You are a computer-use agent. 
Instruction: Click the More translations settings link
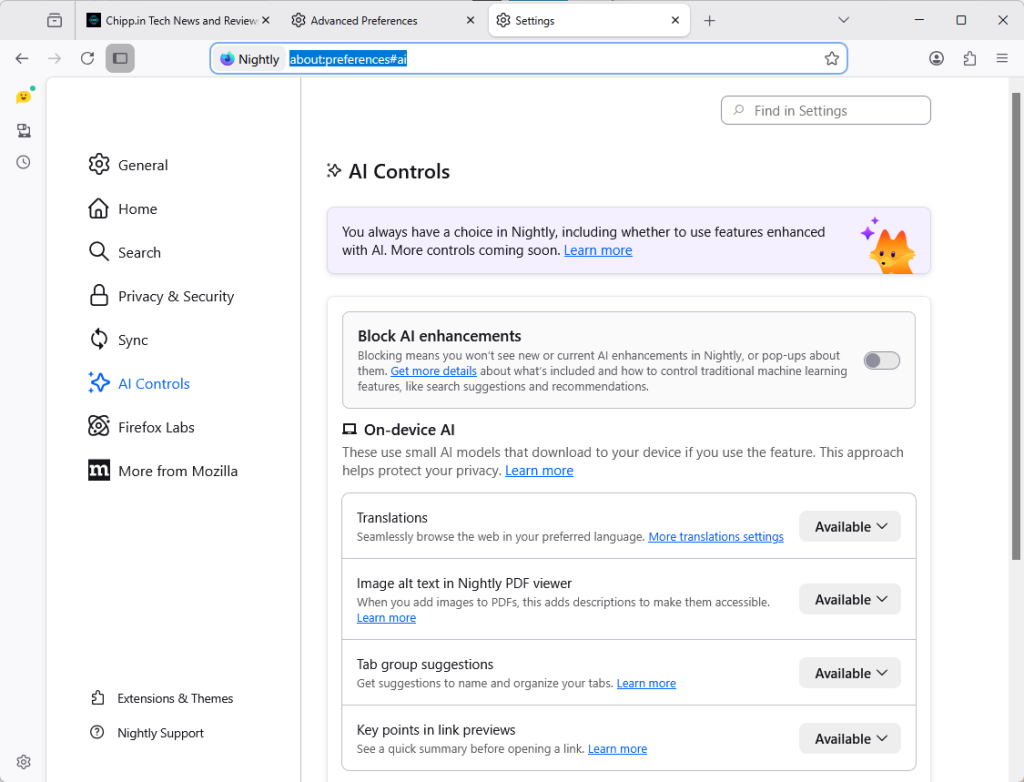pos(715,537)
